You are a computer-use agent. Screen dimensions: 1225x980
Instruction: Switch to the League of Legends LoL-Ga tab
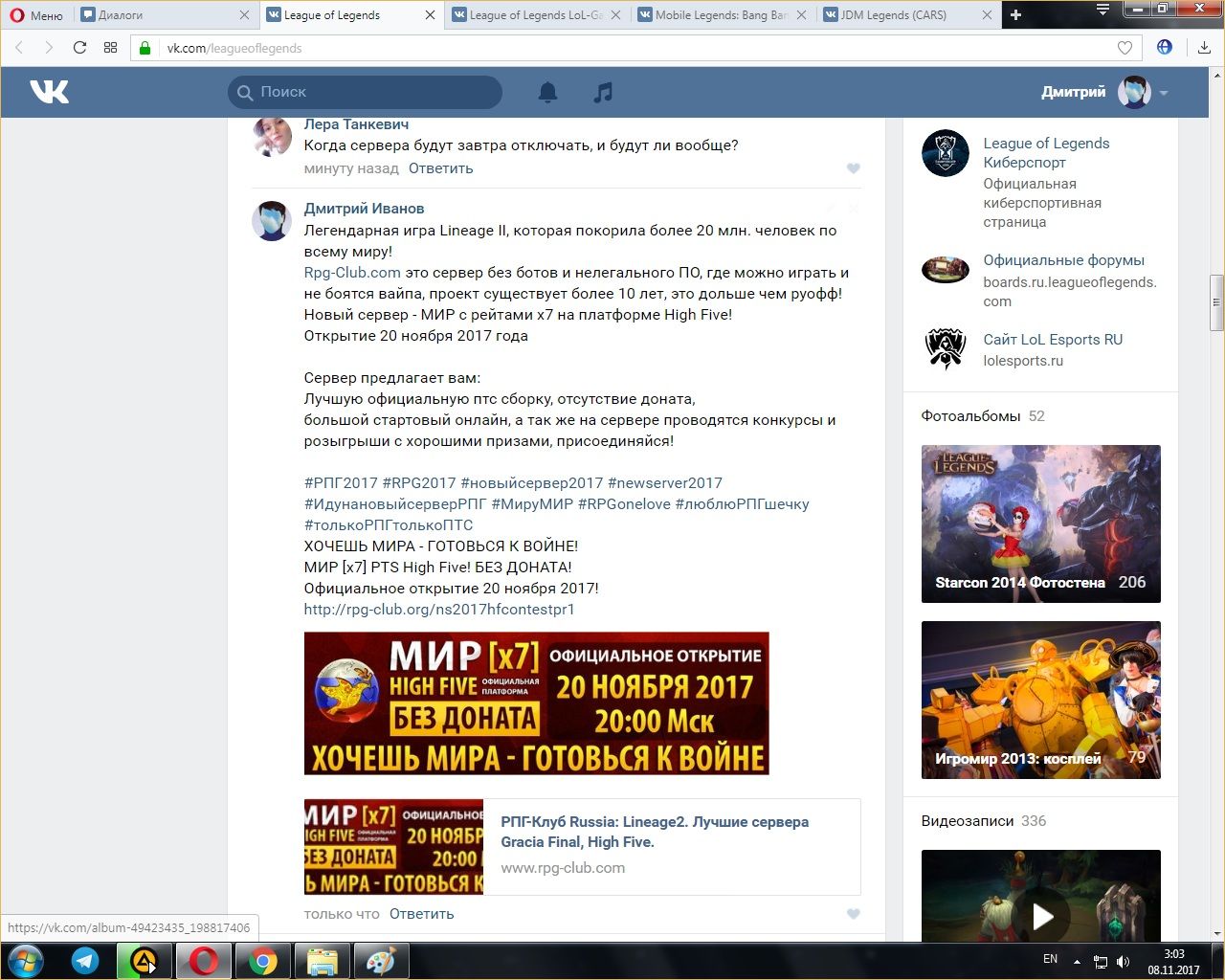click(537, 14)
